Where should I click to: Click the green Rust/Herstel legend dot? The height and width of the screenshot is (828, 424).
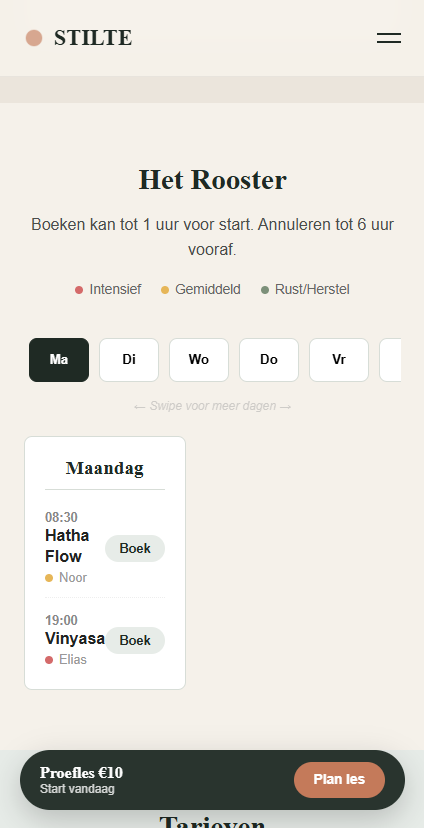[x=265, y=290]
